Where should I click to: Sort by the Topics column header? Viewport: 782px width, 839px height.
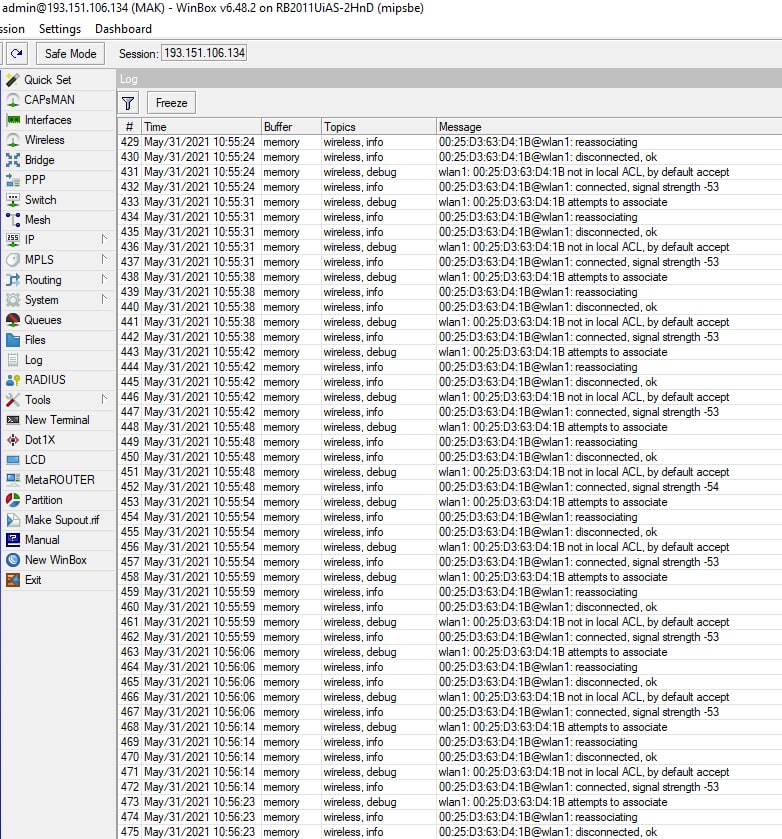pos(378,127)
